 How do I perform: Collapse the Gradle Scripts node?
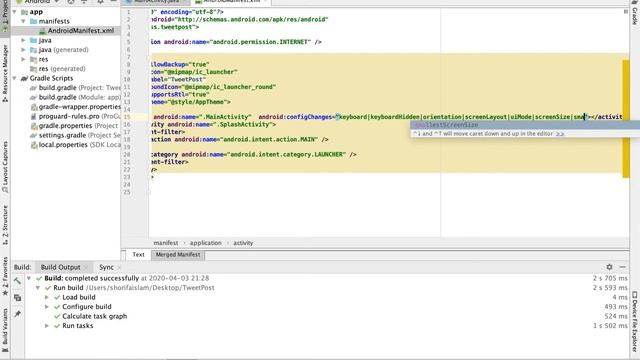[x=15, y=78]
